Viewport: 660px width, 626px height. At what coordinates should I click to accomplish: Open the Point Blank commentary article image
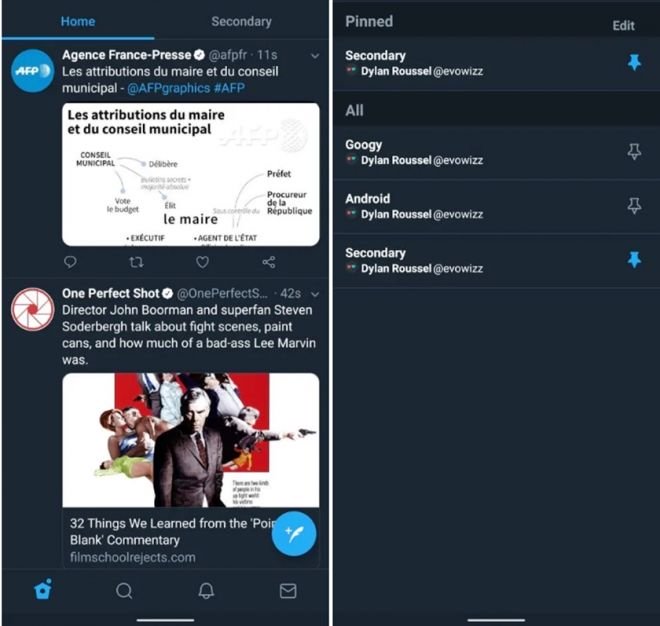(x=191, y=440)
